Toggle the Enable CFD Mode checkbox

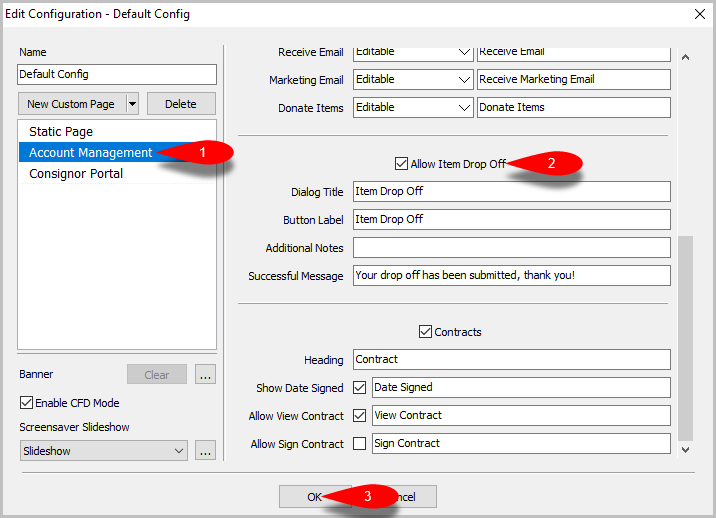click(x=26, y=403)
